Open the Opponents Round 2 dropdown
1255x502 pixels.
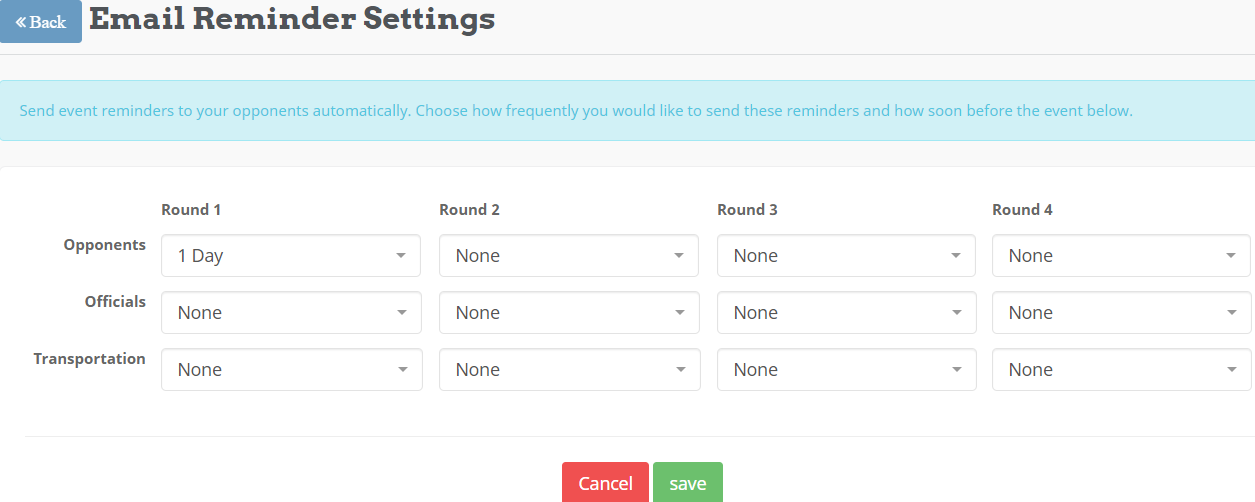pos(568,256)
